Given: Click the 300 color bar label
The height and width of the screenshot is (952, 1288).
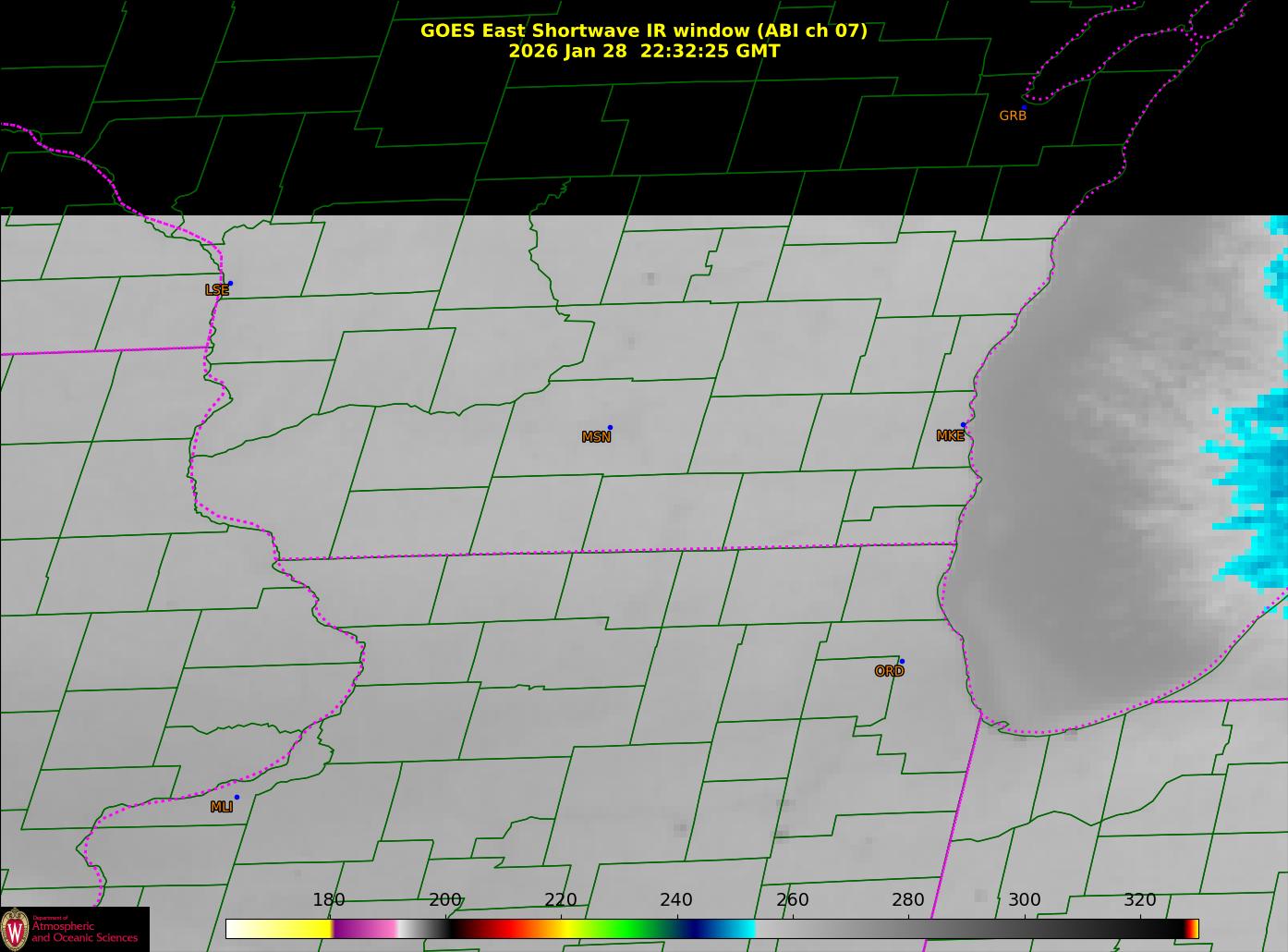Looking at the screenshot, I should (x=1025, y=900).
